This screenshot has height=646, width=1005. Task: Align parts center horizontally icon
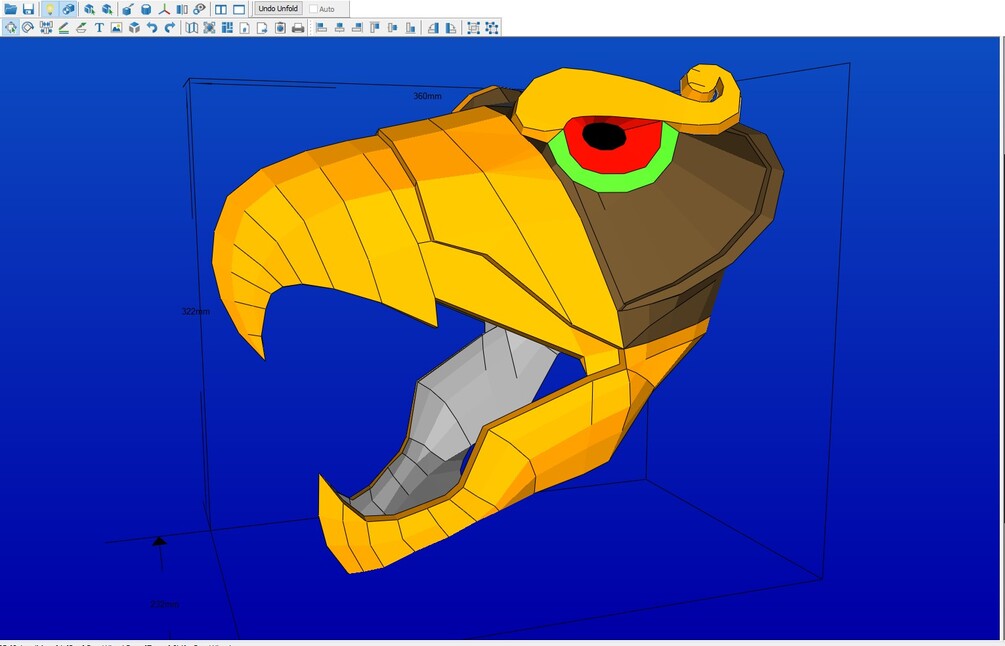[x=340, y=28]
